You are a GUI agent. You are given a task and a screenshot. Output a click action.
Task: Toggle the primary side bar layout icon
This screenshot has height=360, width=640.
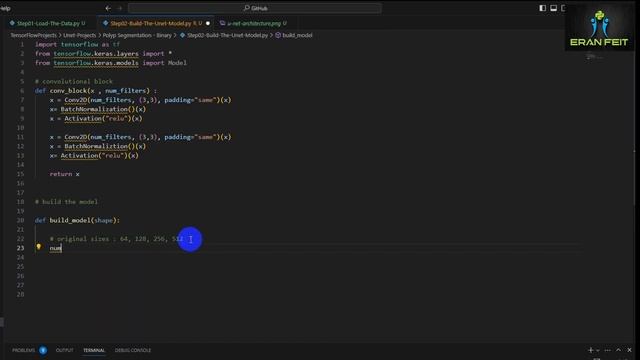pyautogui.click(x=542, y=8)
